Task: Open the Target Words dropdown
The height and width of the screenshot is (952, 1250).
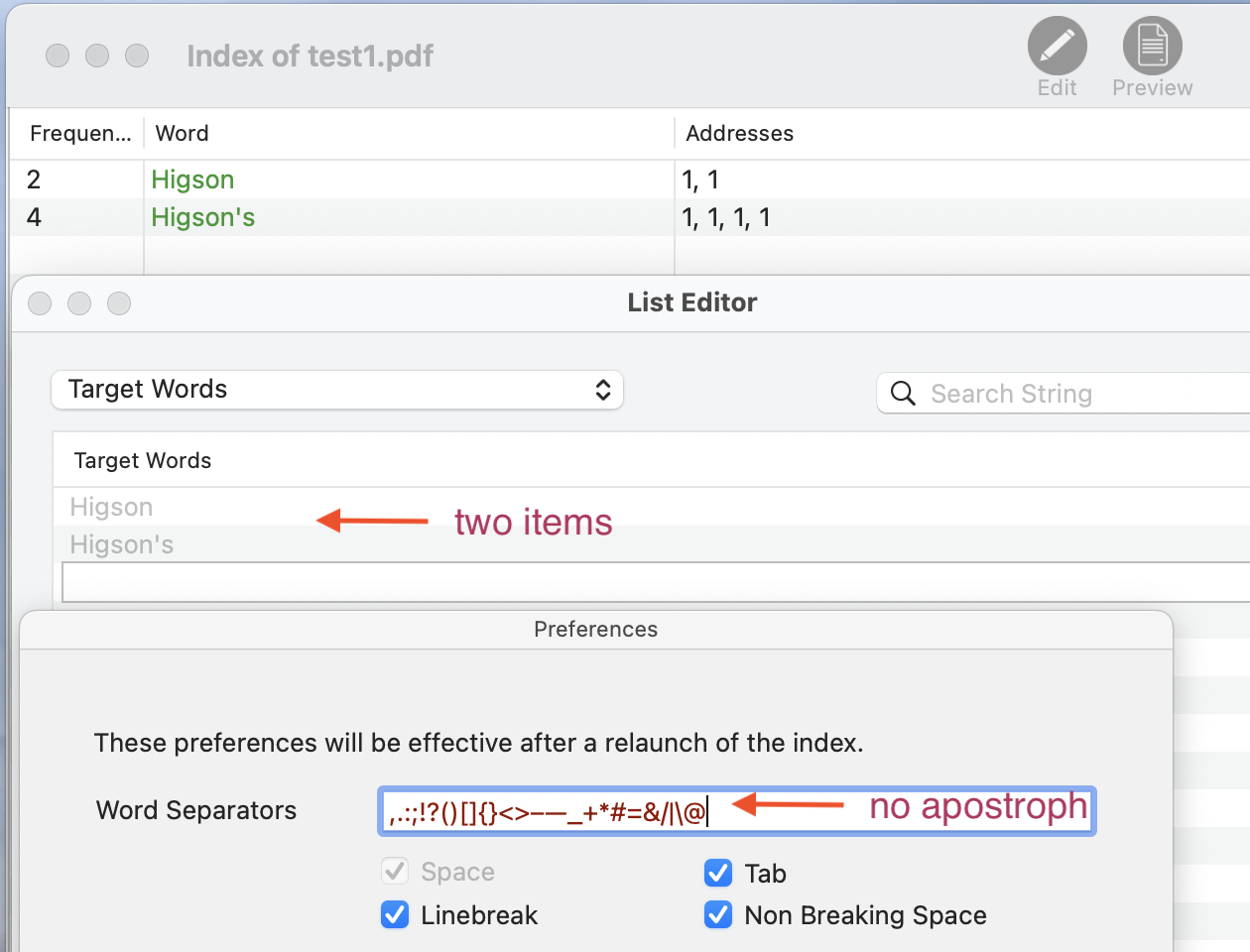Action: coord(337,390)
